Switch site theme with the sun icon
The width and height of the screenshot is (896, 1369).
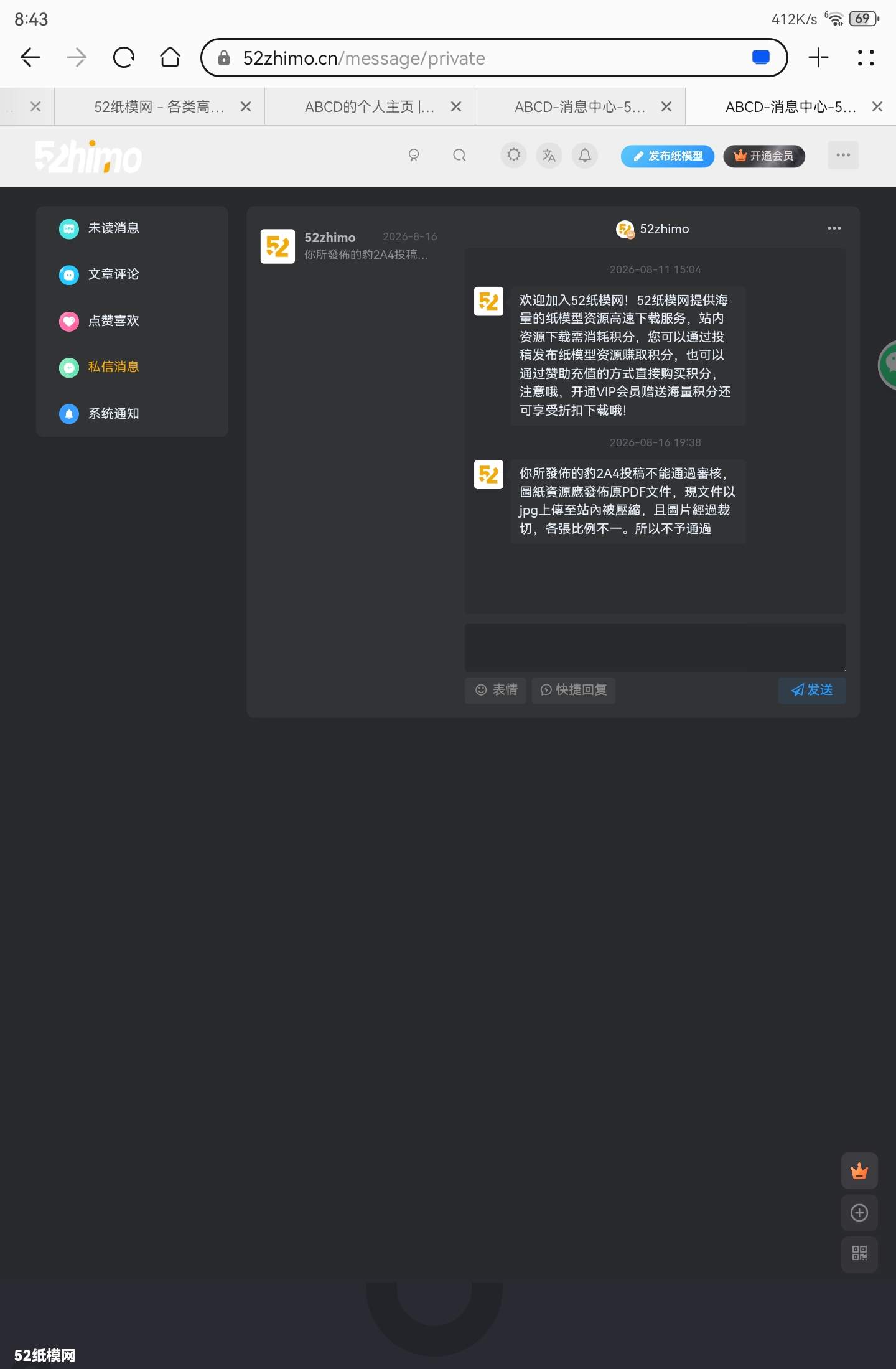513,155
